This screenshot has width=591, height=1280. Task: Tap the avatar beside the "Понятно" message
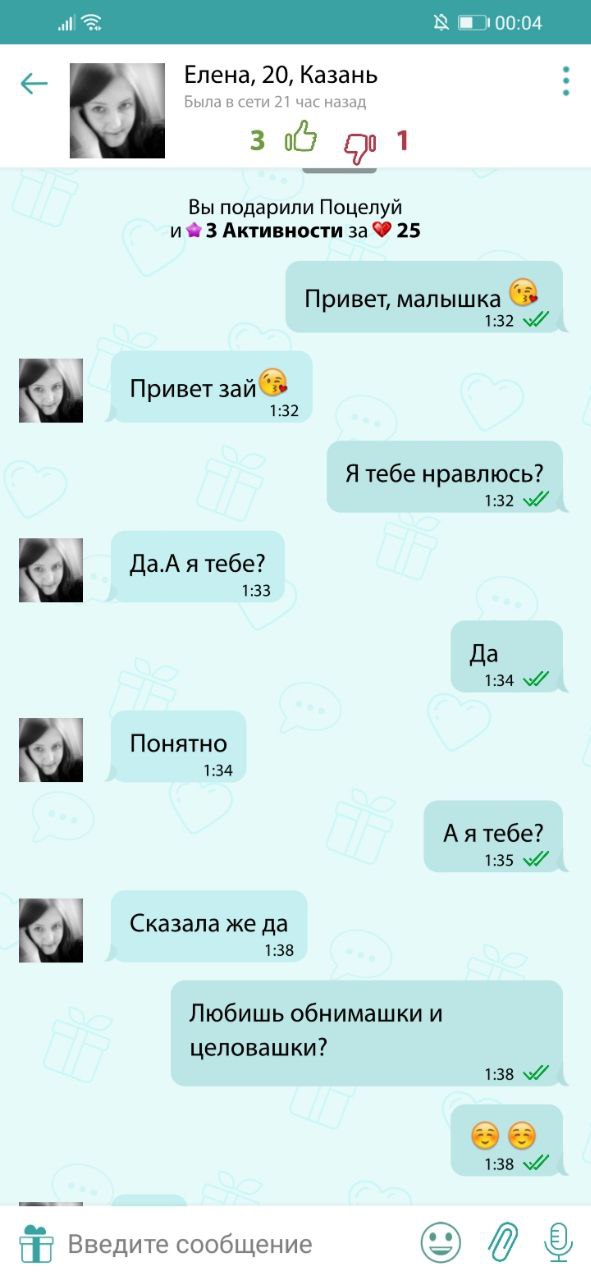point(51,750)
